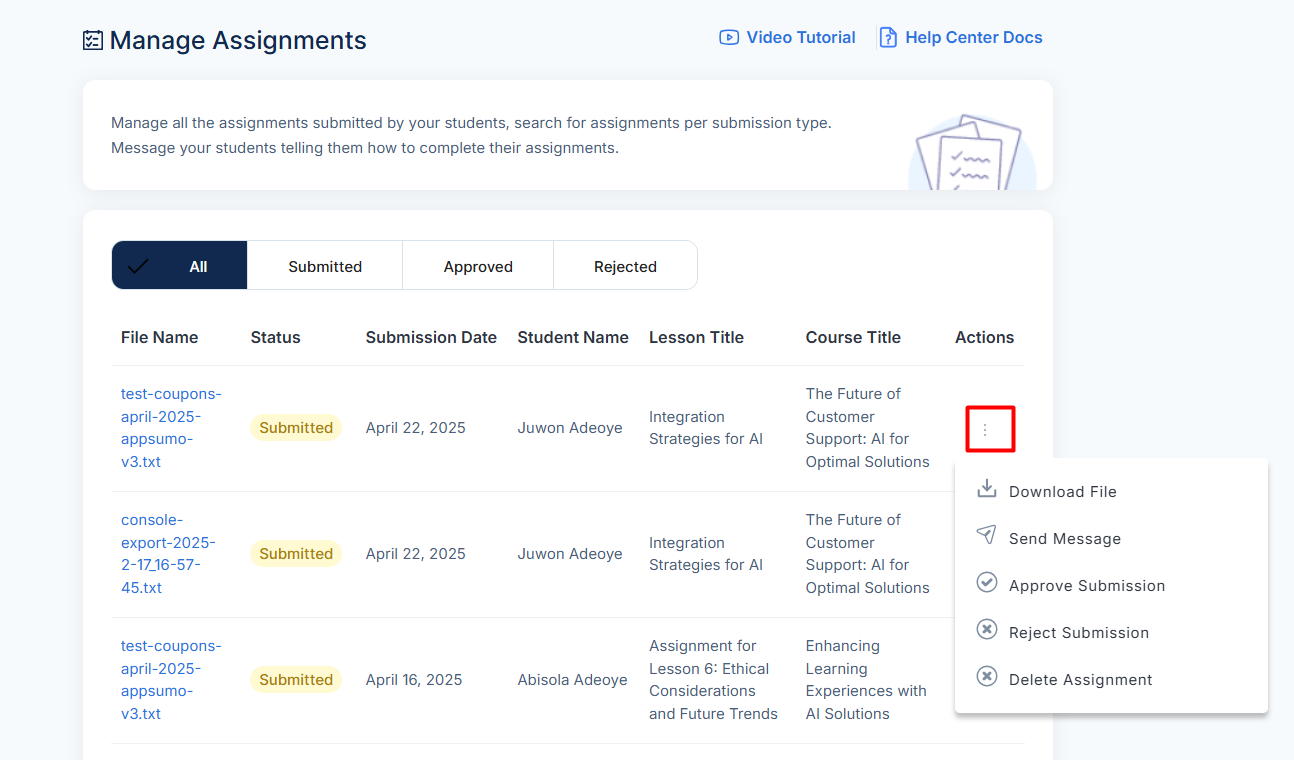Click Enhancing Learning Experiences with AI Solutions
The image size is (1294, 760).
point(866,680)
